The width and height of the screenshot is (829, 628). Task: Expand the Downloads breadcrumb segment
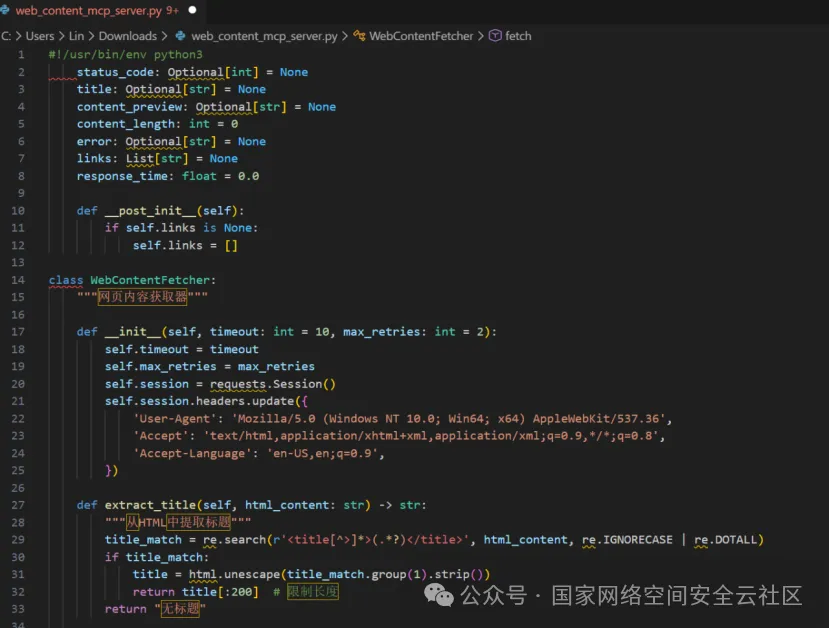[x=127, y=36]
